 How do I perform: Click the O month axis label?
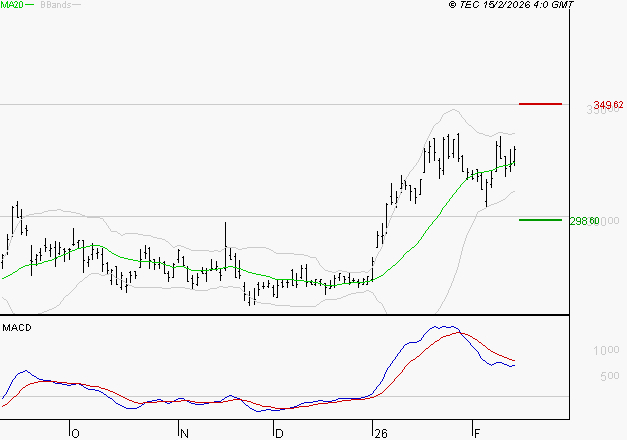[x=75, y=434]
